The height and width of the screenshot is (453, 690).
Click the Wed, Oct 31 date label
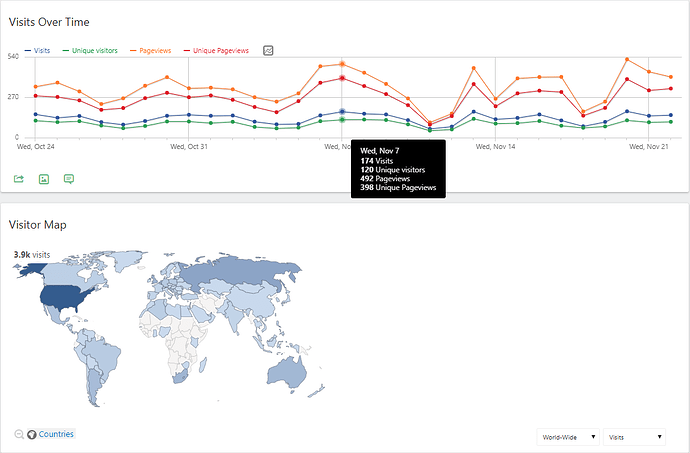tap(188, 146)
